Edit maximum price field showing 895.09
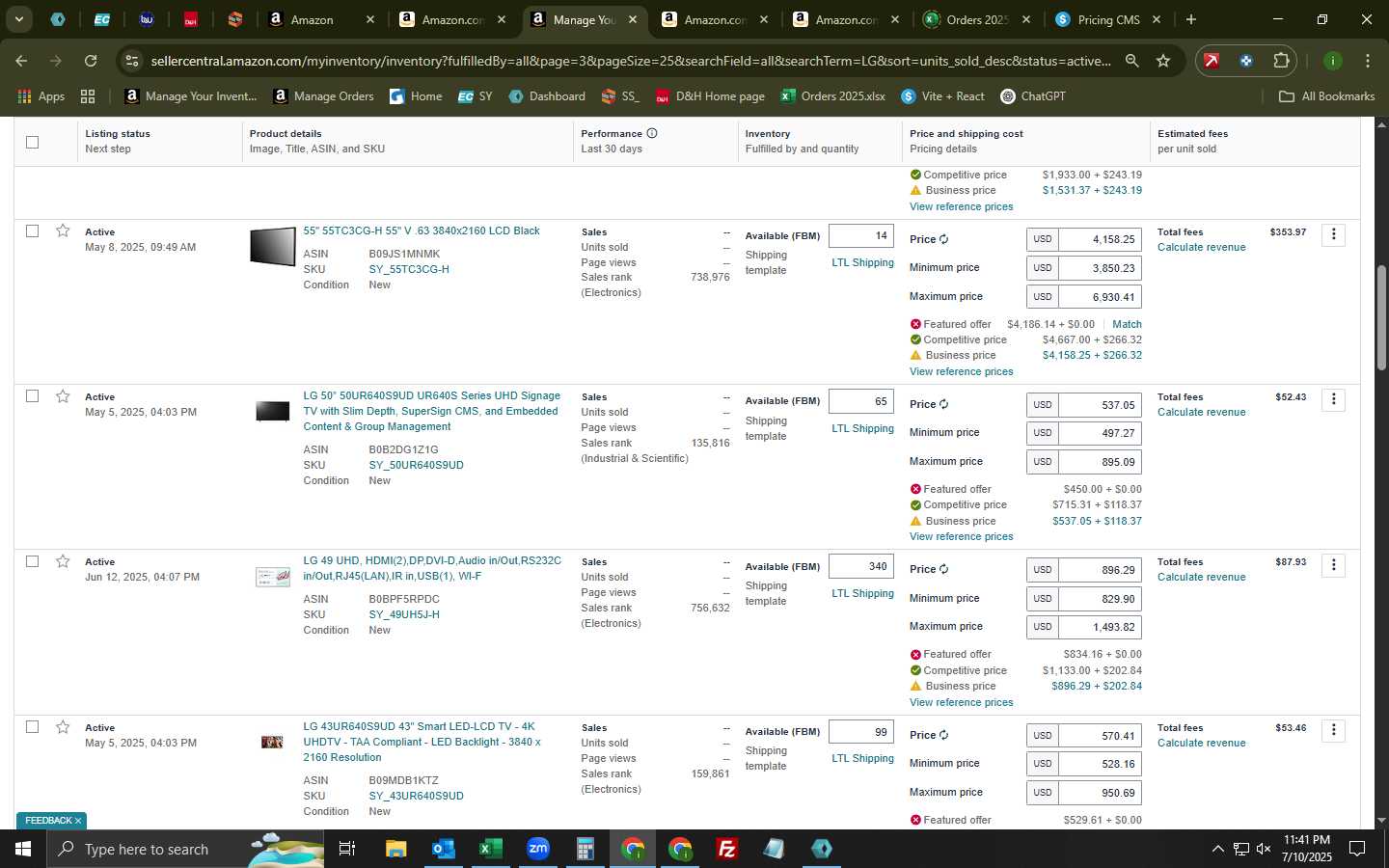 point(1100,462)
